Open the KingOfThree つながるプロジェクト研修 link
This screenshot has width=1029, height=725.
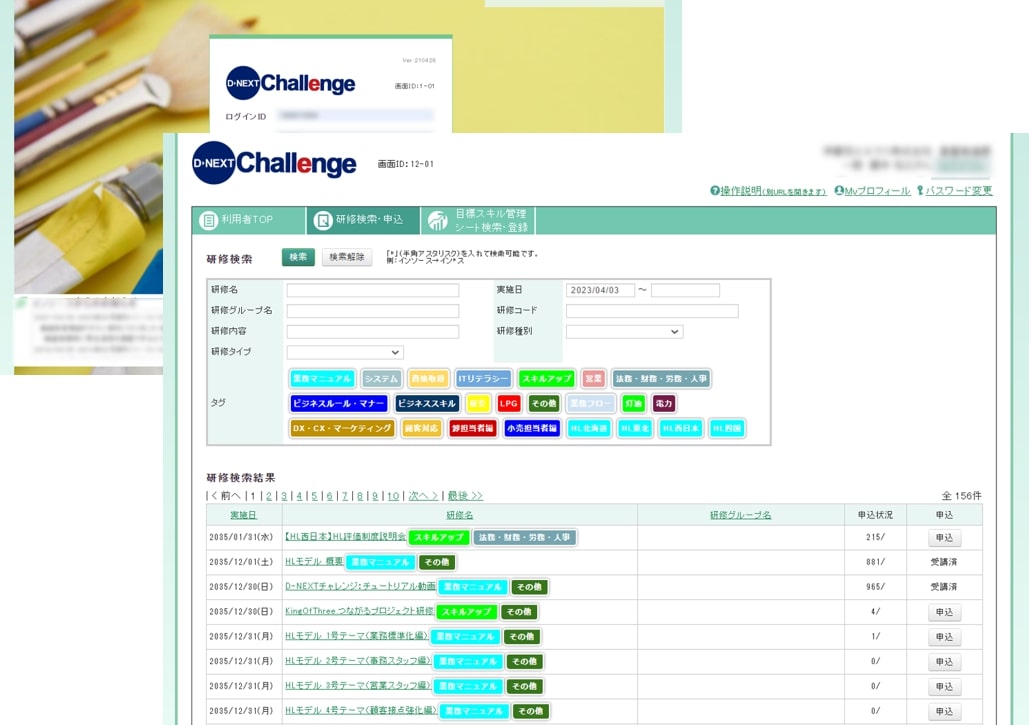coord(359,611)
